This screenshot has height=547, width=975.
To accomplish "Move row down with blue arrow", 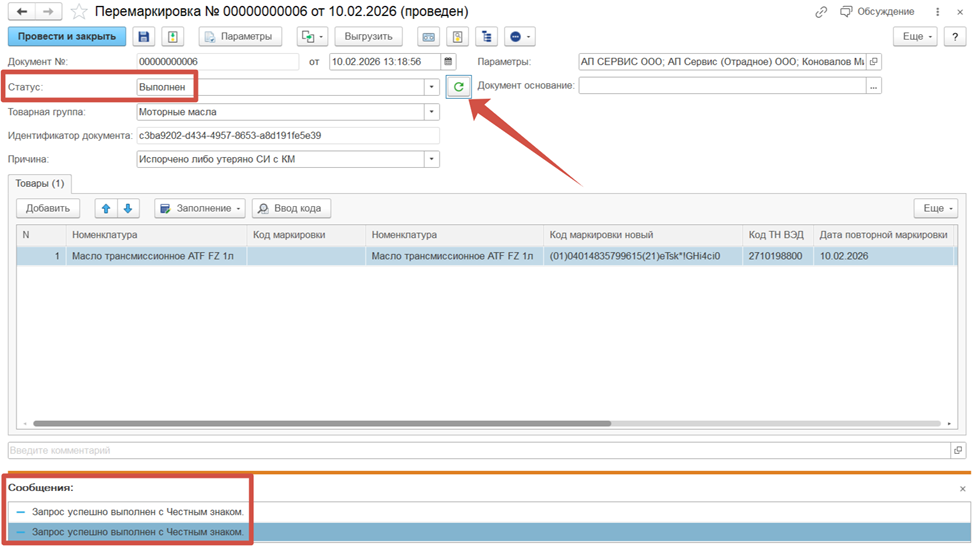I will pyautogui.click(x=128, y=208).
